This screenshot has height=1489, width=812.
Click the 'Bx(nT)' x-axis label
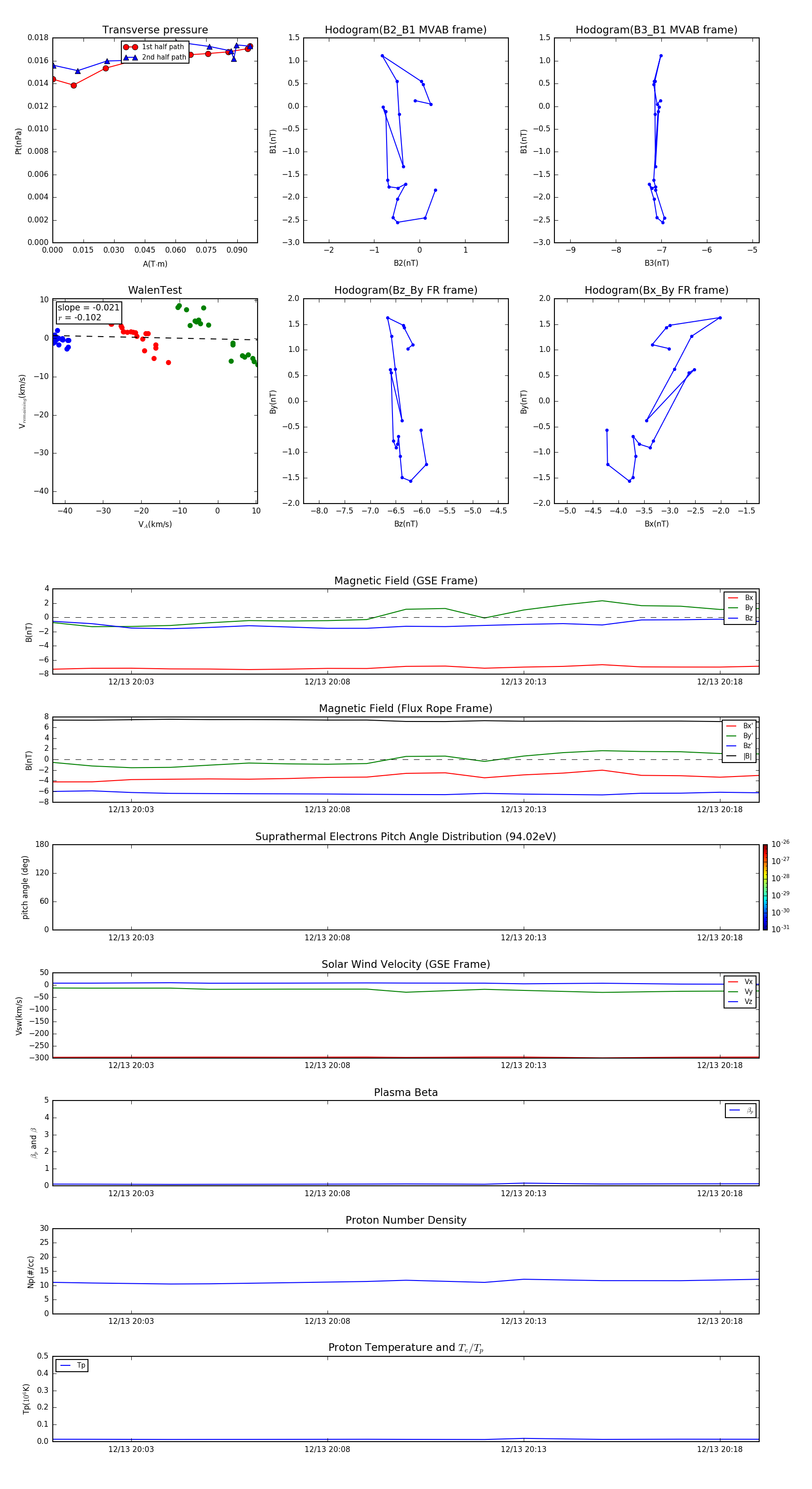(656, 524)
